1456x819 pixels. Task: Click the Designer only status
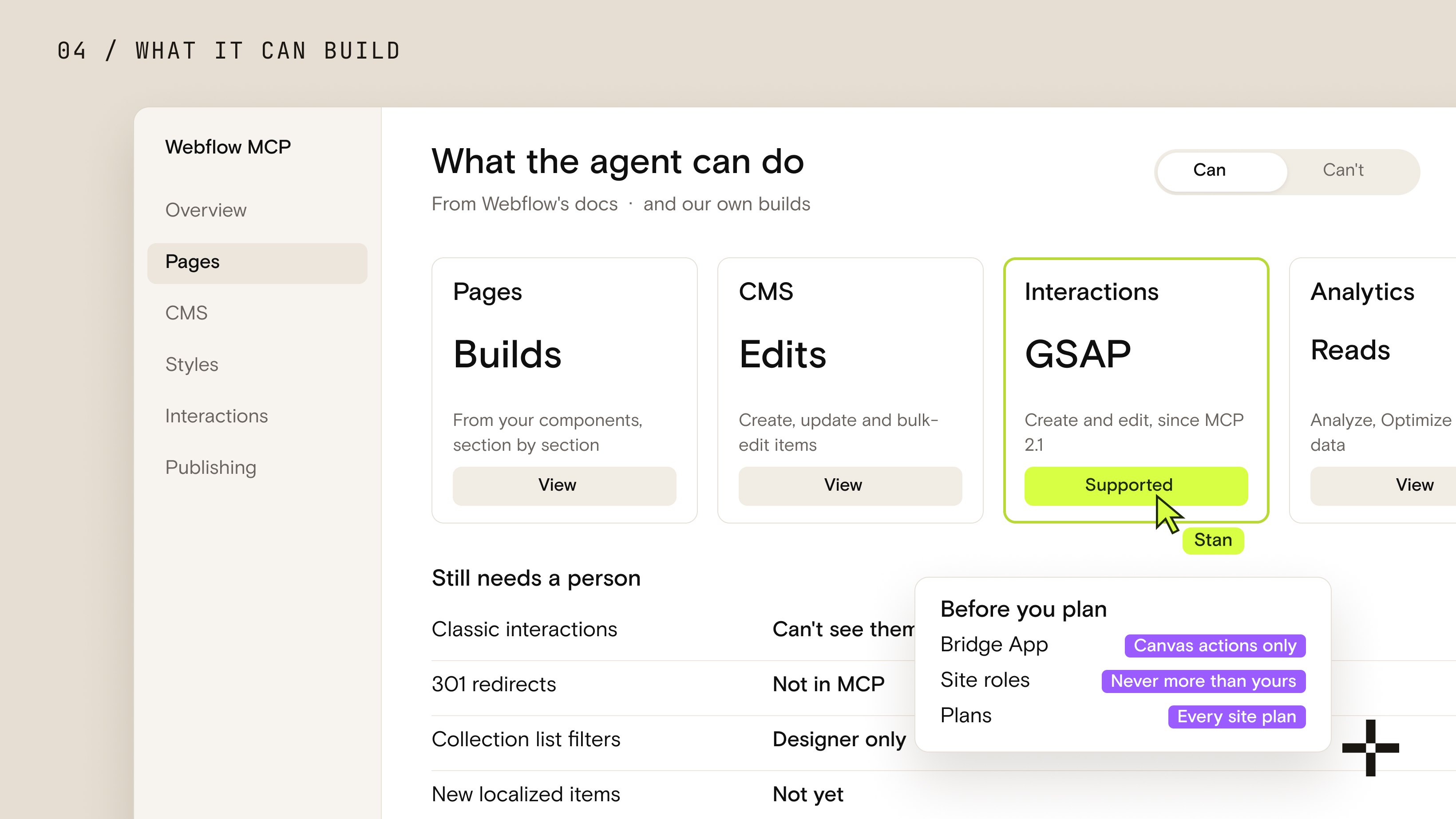[x=839, y=740]
